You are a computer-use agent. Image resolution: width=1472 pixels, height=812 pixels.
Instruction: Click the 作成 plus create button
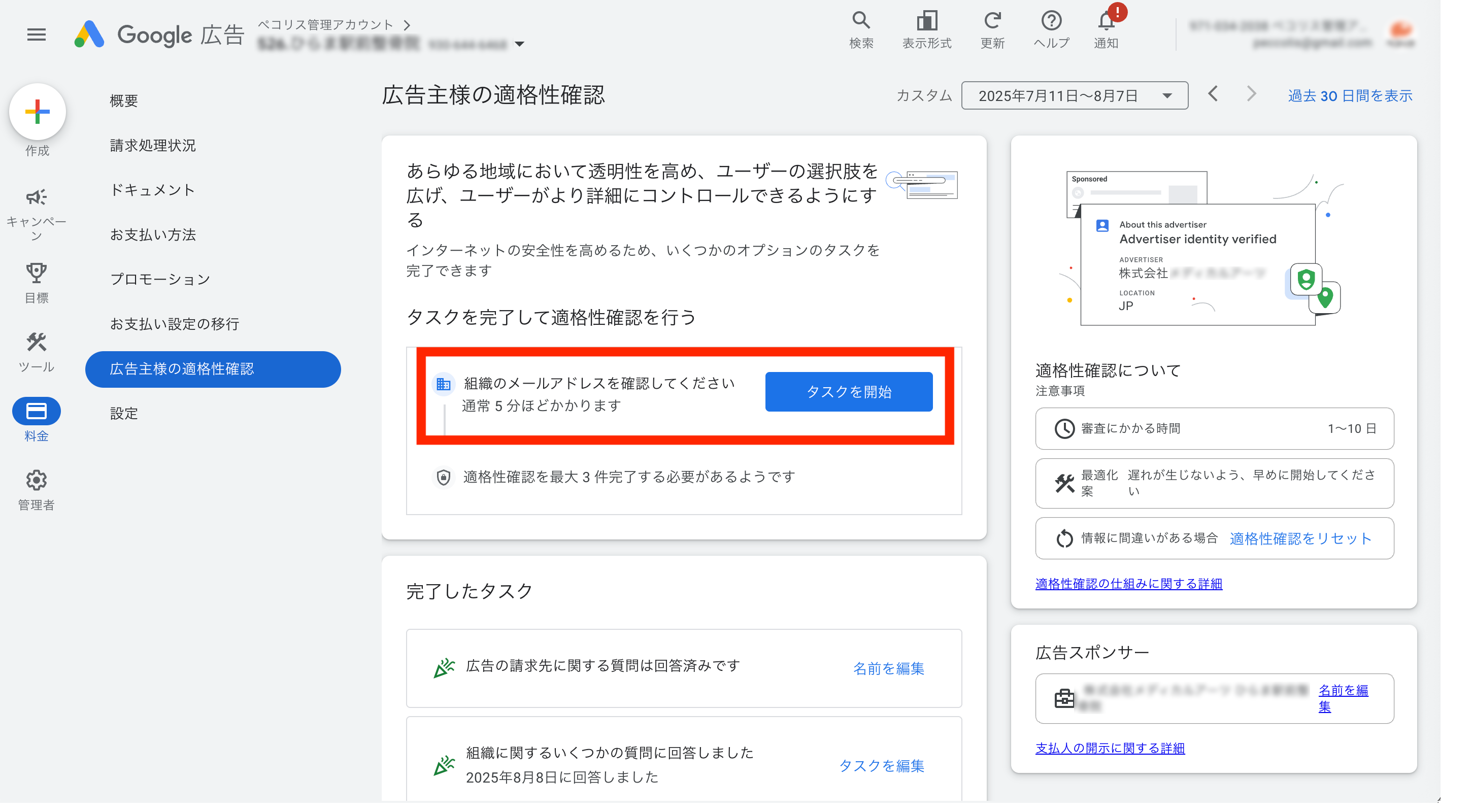38,112
